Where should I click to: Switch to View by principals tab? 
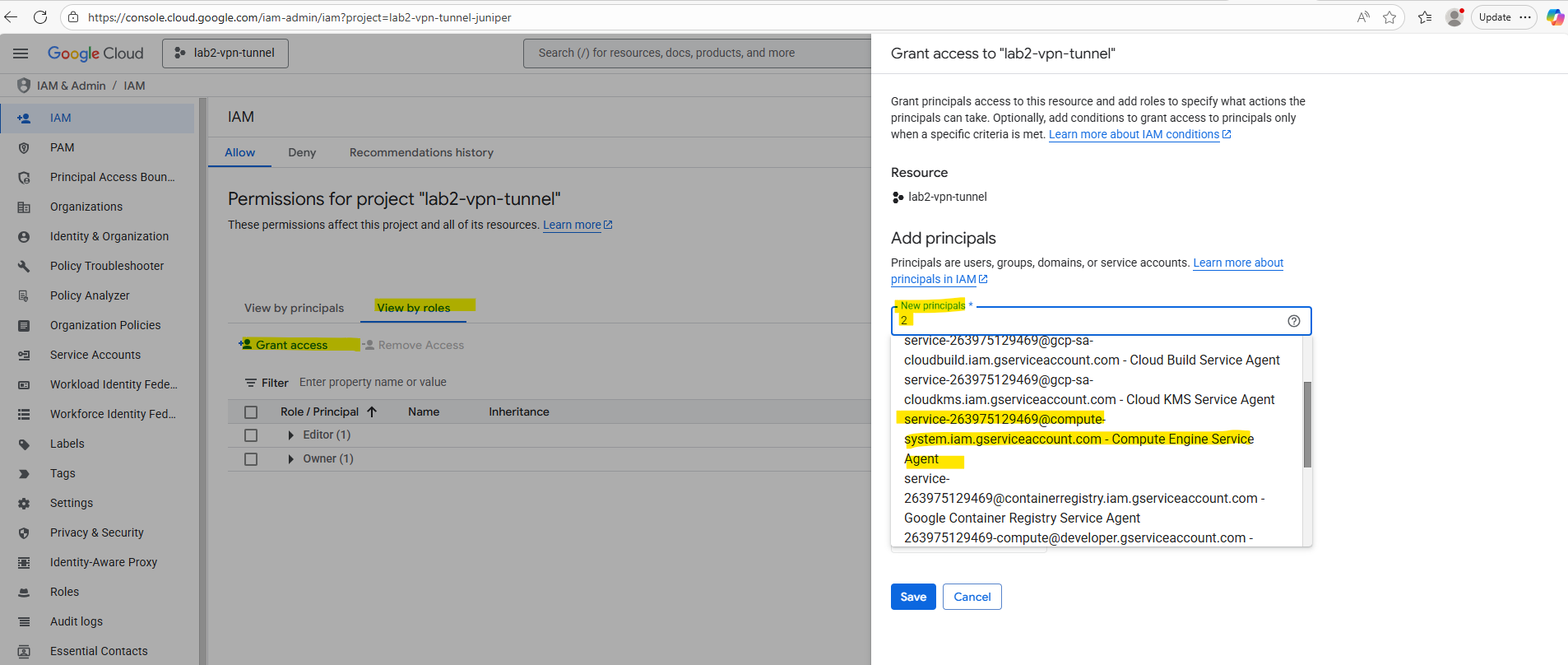point(294,308)
